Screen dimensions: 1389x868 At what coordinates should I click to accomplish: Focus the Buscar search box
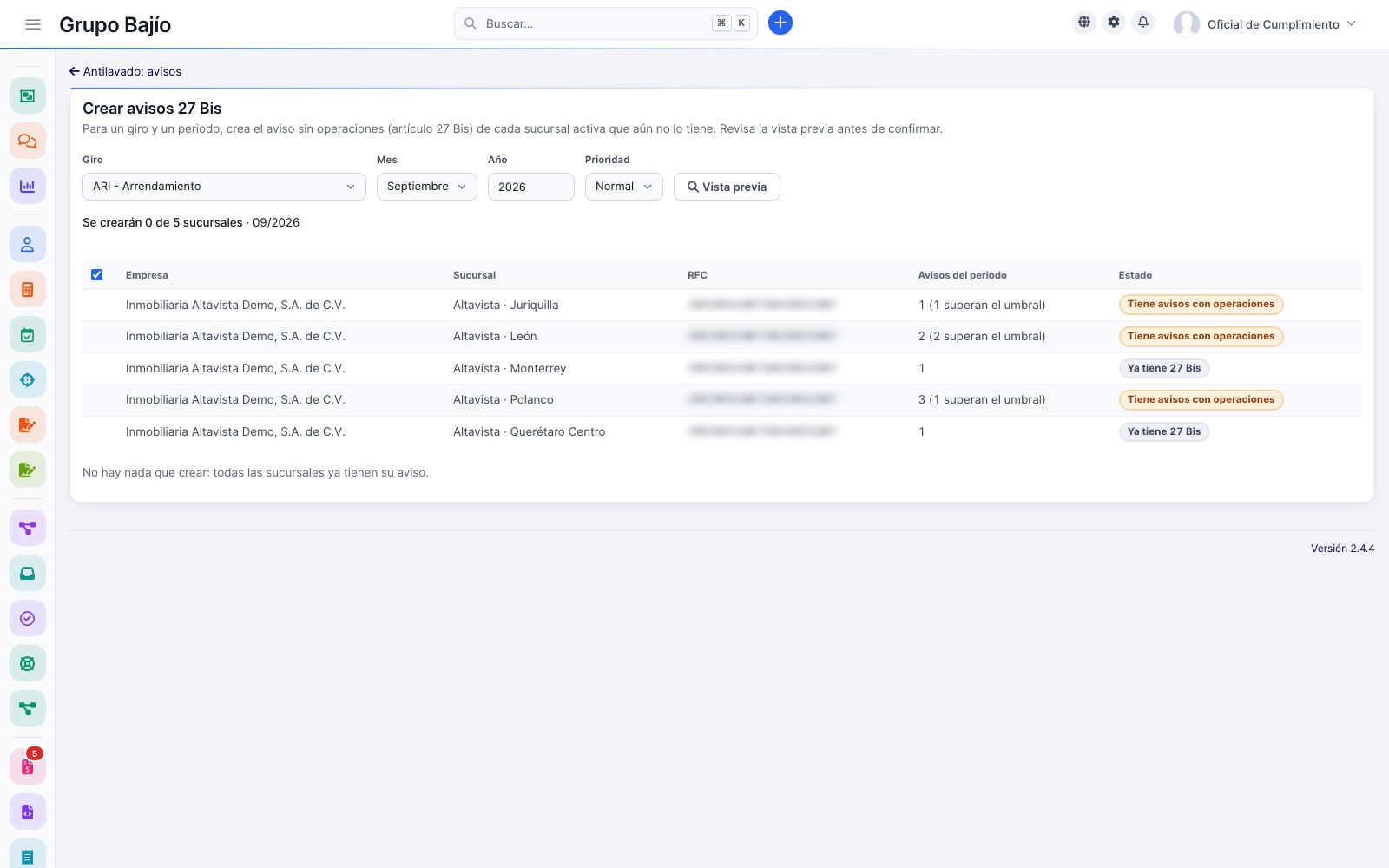(606, 23)
